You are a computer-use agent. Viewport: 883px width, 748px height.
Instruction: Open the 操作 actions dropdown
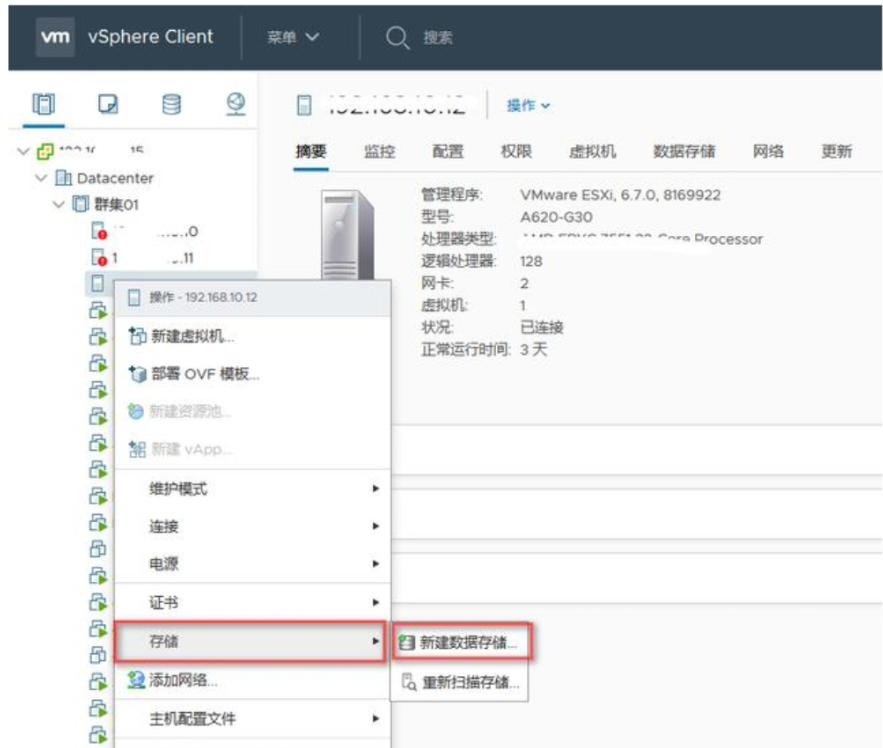click(x=528, y=105)
